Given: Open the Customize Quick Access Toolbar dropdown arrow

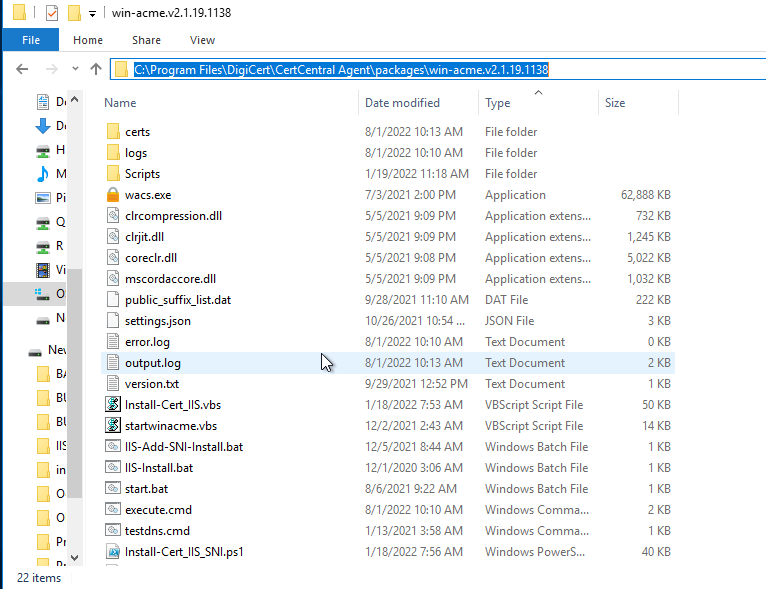Looking at the screenshot, I should 92,14.
